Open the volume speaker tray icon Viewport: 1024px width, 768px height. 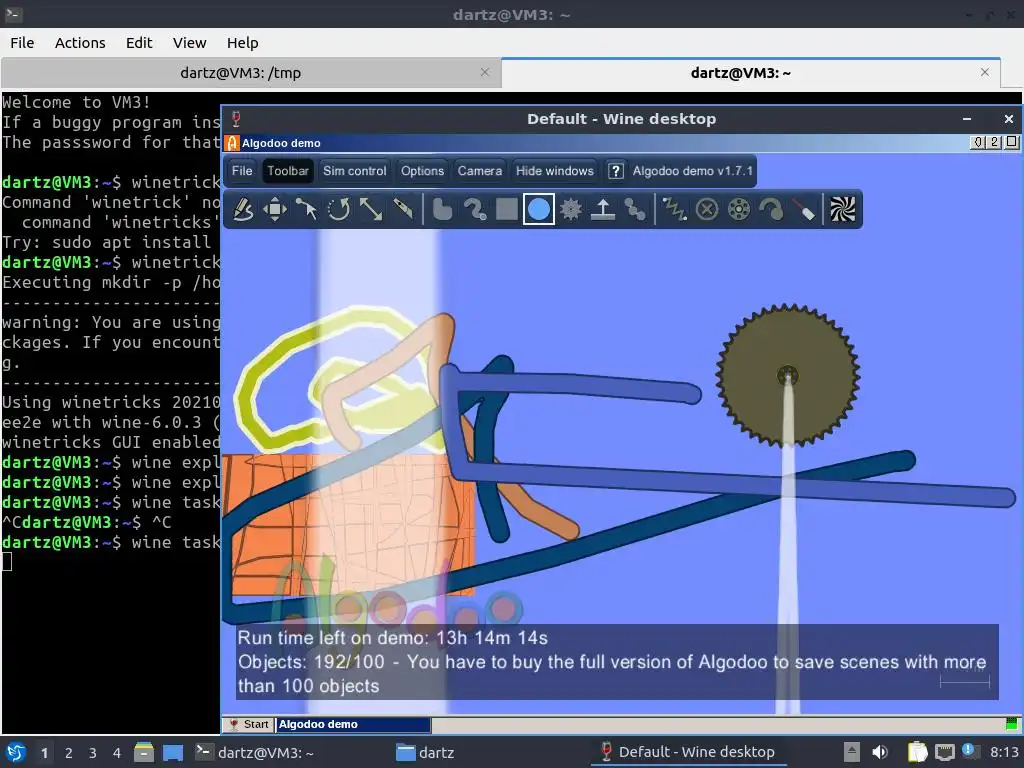pyautogui.click(x=880, y=752)
